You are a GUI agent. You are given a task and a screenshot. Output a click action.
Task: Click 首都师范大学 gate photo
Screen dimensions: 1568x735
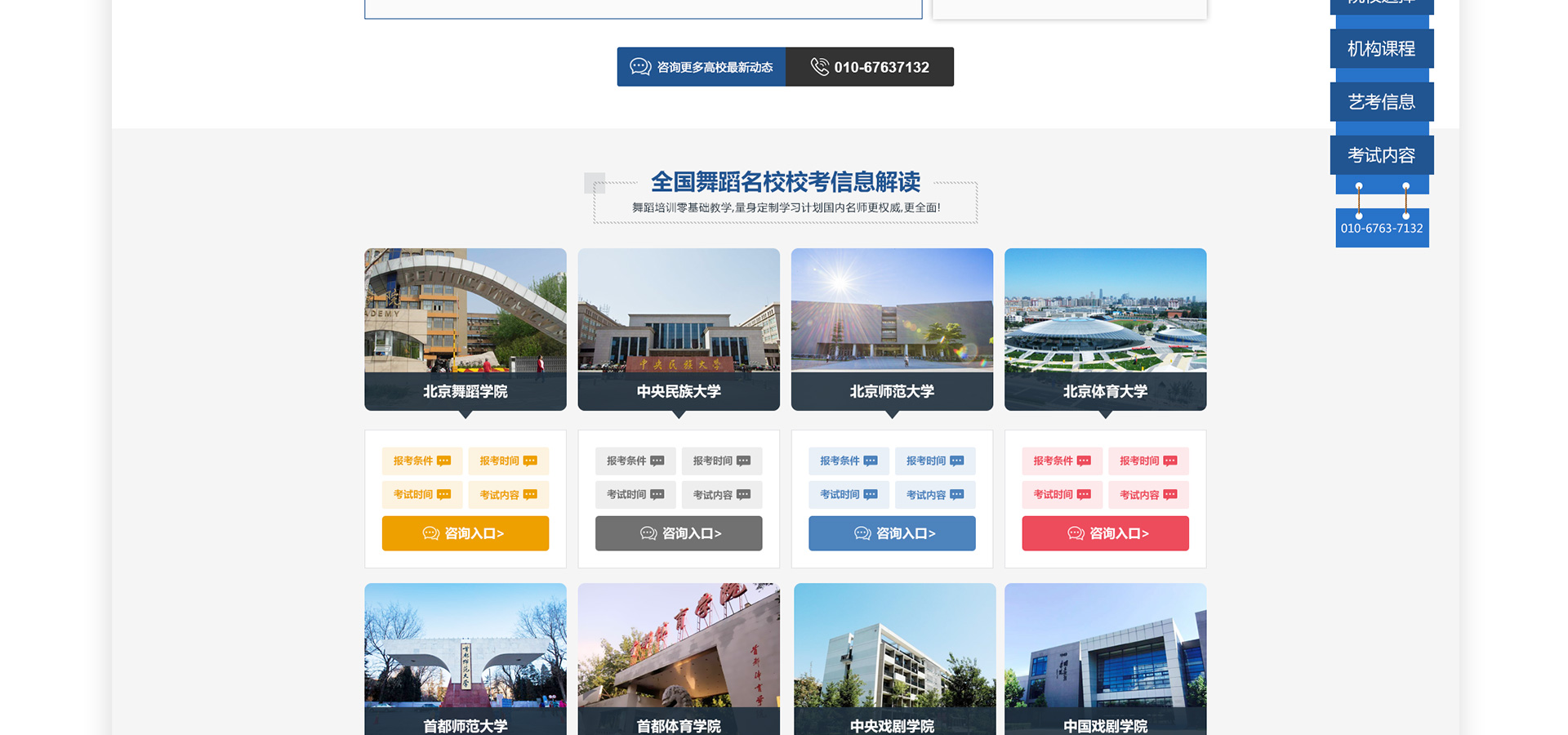(x=465, y=645)
